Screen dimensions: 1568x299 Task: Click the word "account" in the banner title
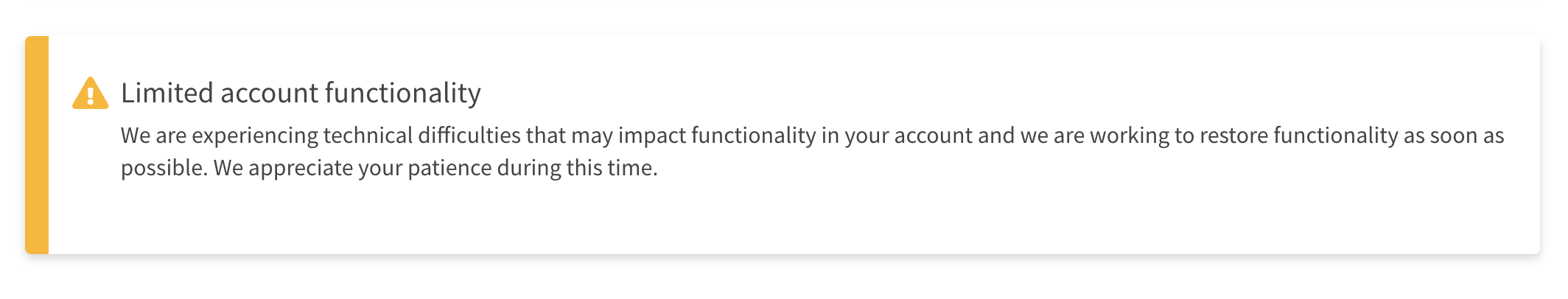coord(269,94)
